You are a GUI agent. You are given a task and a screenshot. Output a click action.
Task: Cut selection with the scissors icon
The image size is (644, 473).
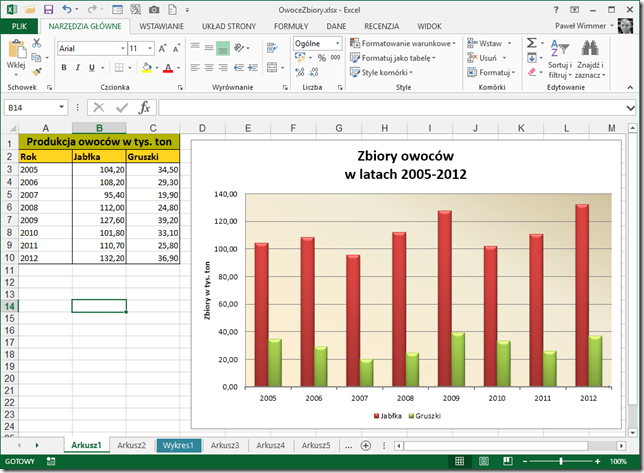point(37,43)
